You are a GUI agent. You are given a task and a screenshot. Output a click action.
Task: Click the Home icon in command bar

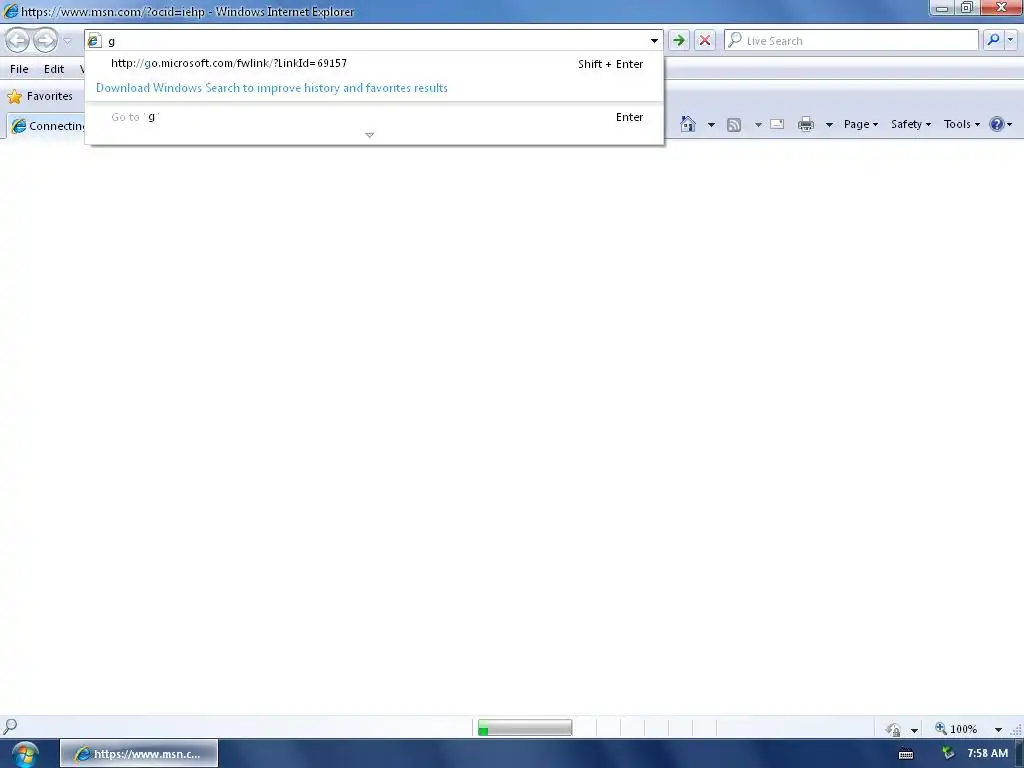687,124
